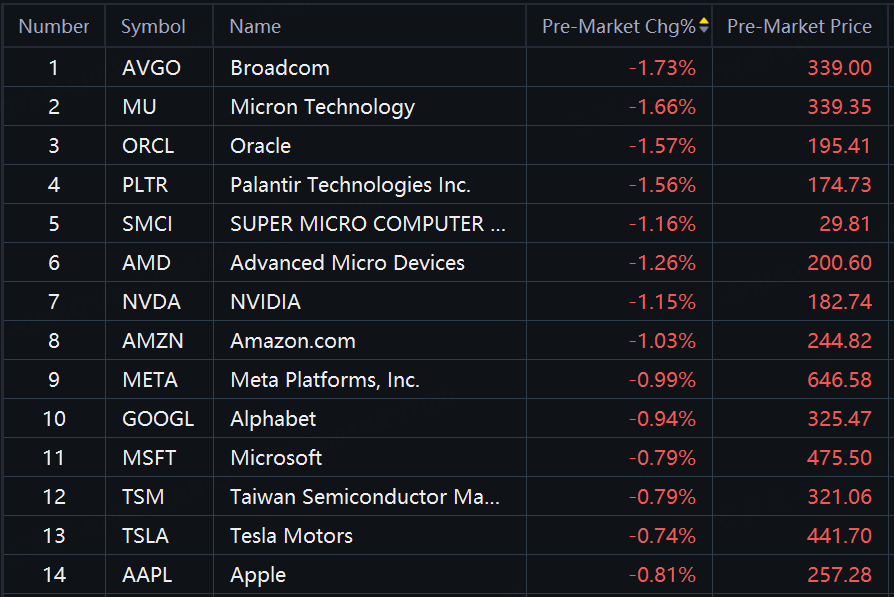Click the Taiwan Semiconductor name cell
The image size is (894, 597).
pyautogui.click(x=364, y=497)
